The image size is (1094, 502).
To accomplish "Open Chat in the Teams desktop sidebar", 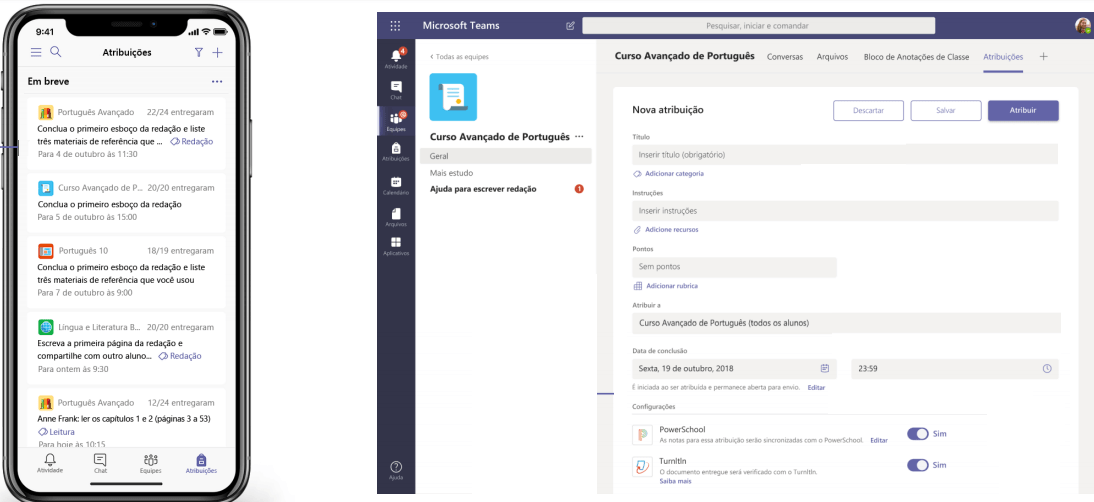I will (396, 90).
